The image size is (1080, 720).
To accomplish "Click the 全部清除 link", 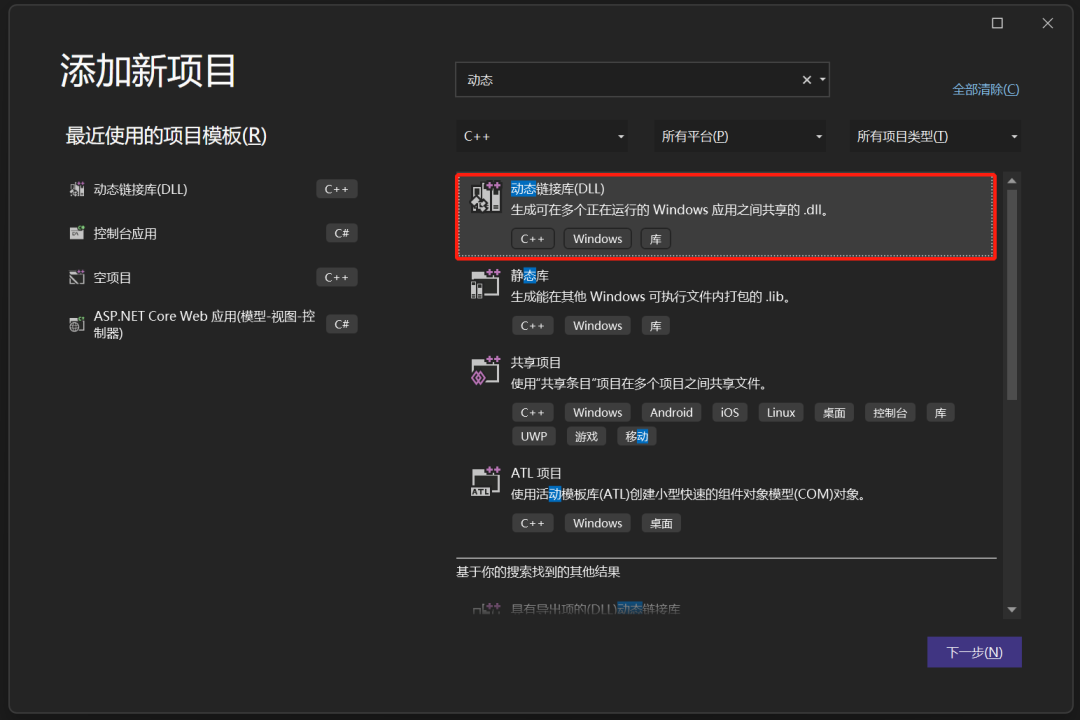I will pyautogui.click(x=985, y=89).
